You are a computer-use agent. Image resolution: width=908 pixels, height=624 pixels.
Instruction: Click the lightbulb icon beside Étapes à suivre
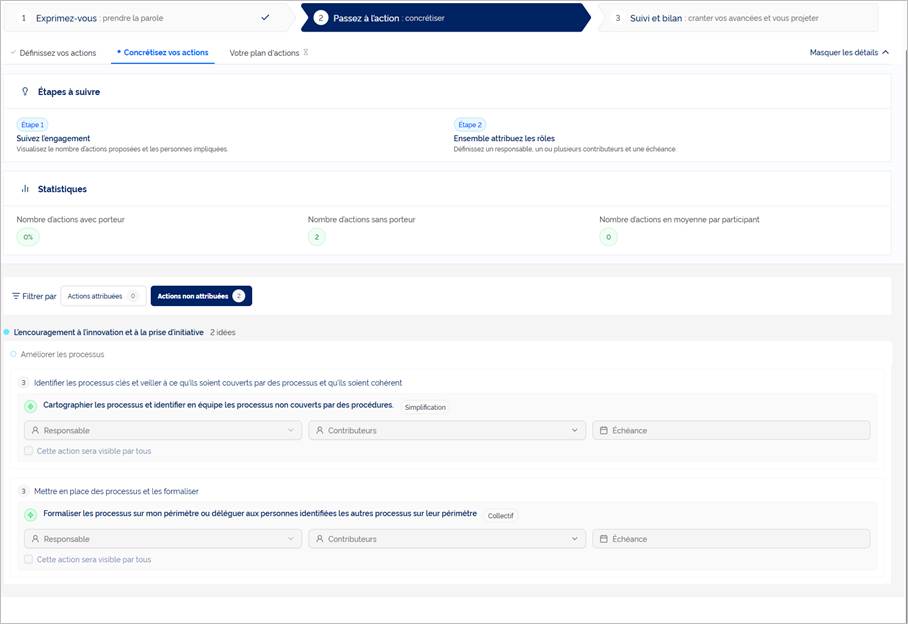click(x=25, y=91)
